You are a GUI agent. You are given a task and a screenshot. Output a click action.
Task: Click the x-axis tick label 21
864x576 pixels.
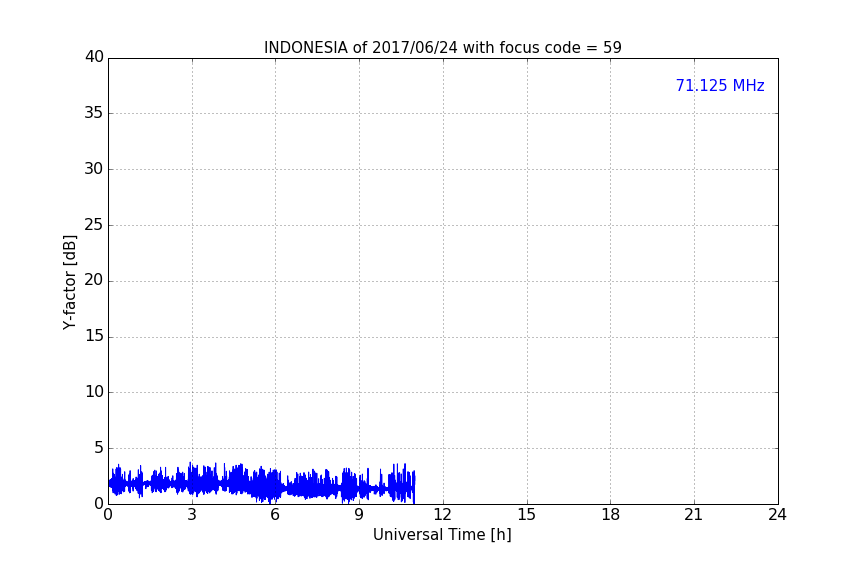click(x=694, y=515)
